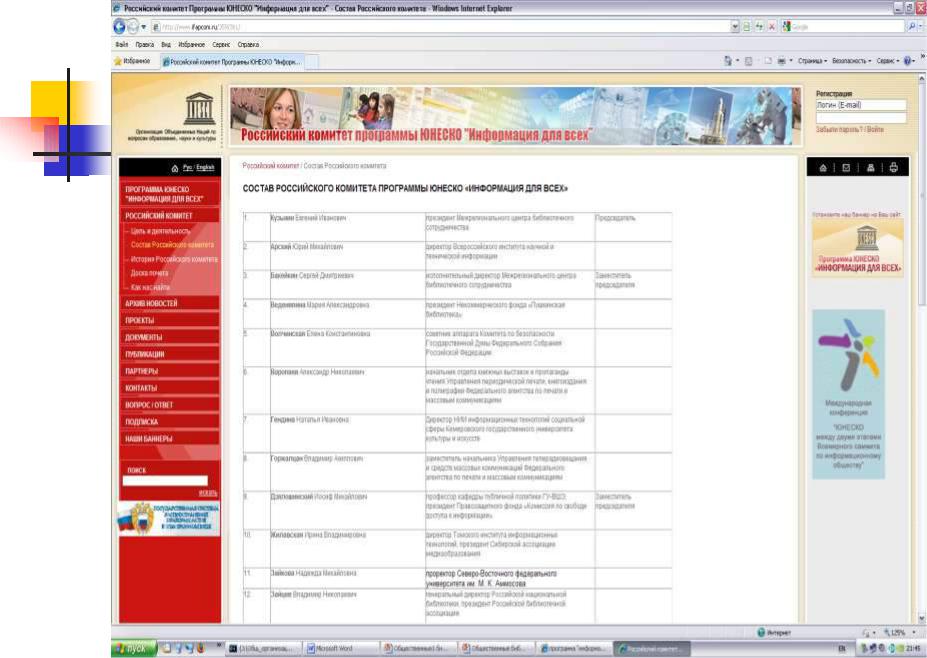The width and height of the screenshot is (927, 658).
Task: Open the ПУБЛИКАЦИИ section
Action: 170,354
